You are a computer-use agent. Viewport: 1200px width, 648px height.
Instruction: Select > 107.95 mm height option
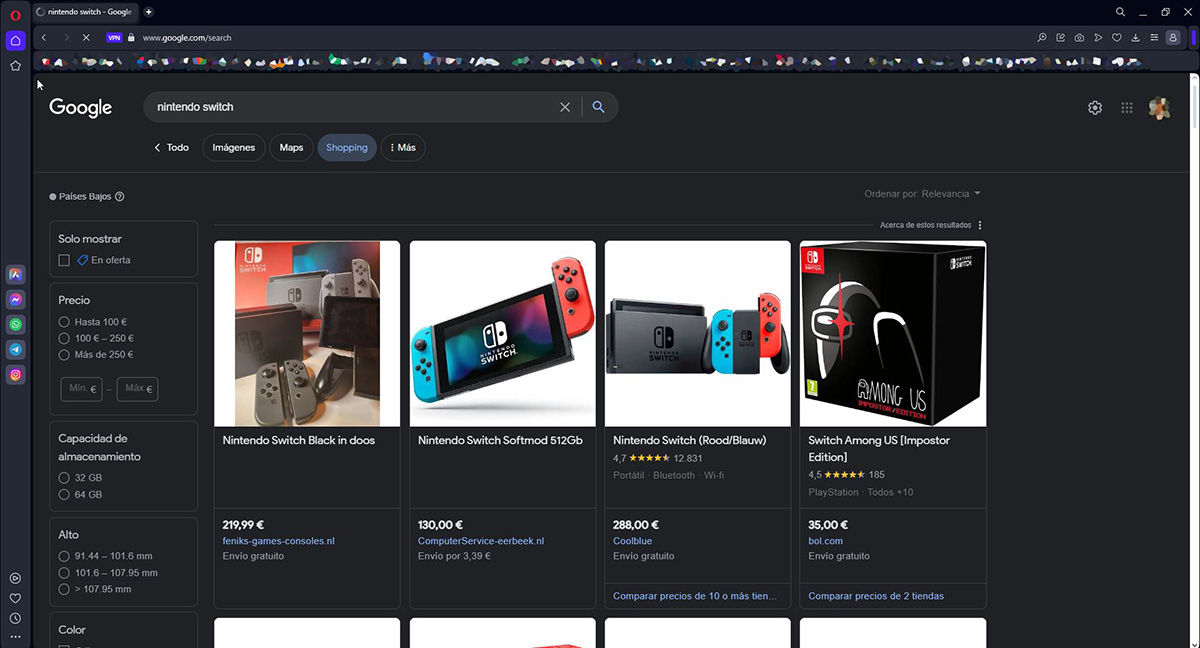click(x=64, y=589)
